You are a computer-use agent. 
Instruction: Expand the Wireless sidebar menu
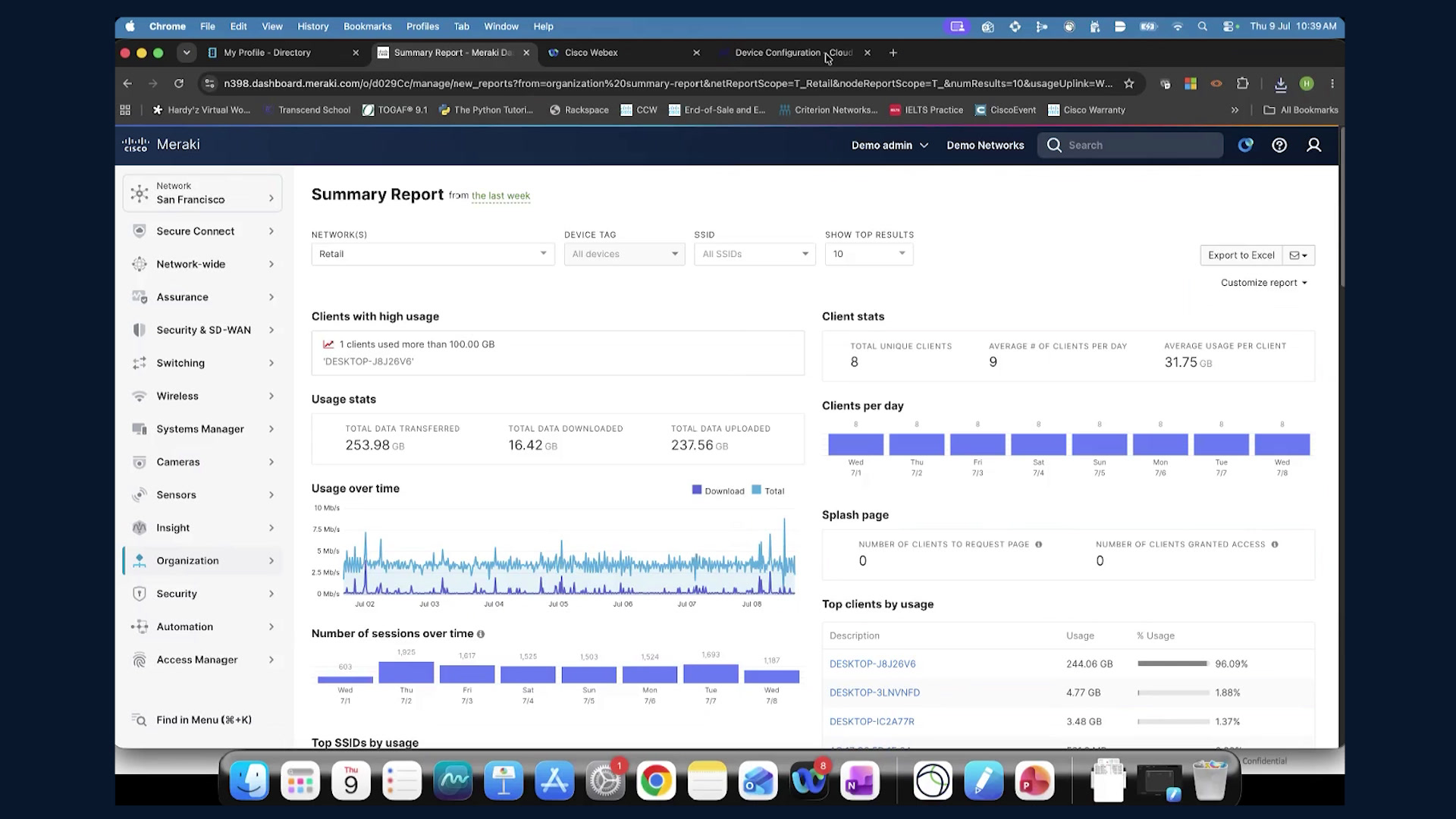click(x=202, y=396)
